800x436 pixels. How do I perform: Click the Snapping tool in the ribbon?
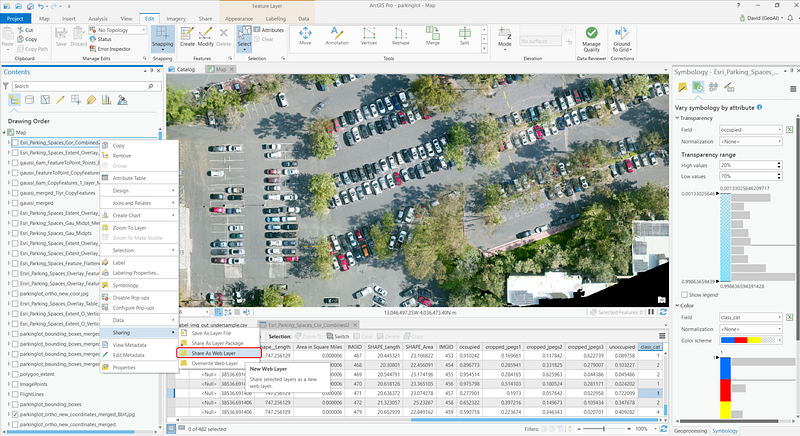point(161,38)
